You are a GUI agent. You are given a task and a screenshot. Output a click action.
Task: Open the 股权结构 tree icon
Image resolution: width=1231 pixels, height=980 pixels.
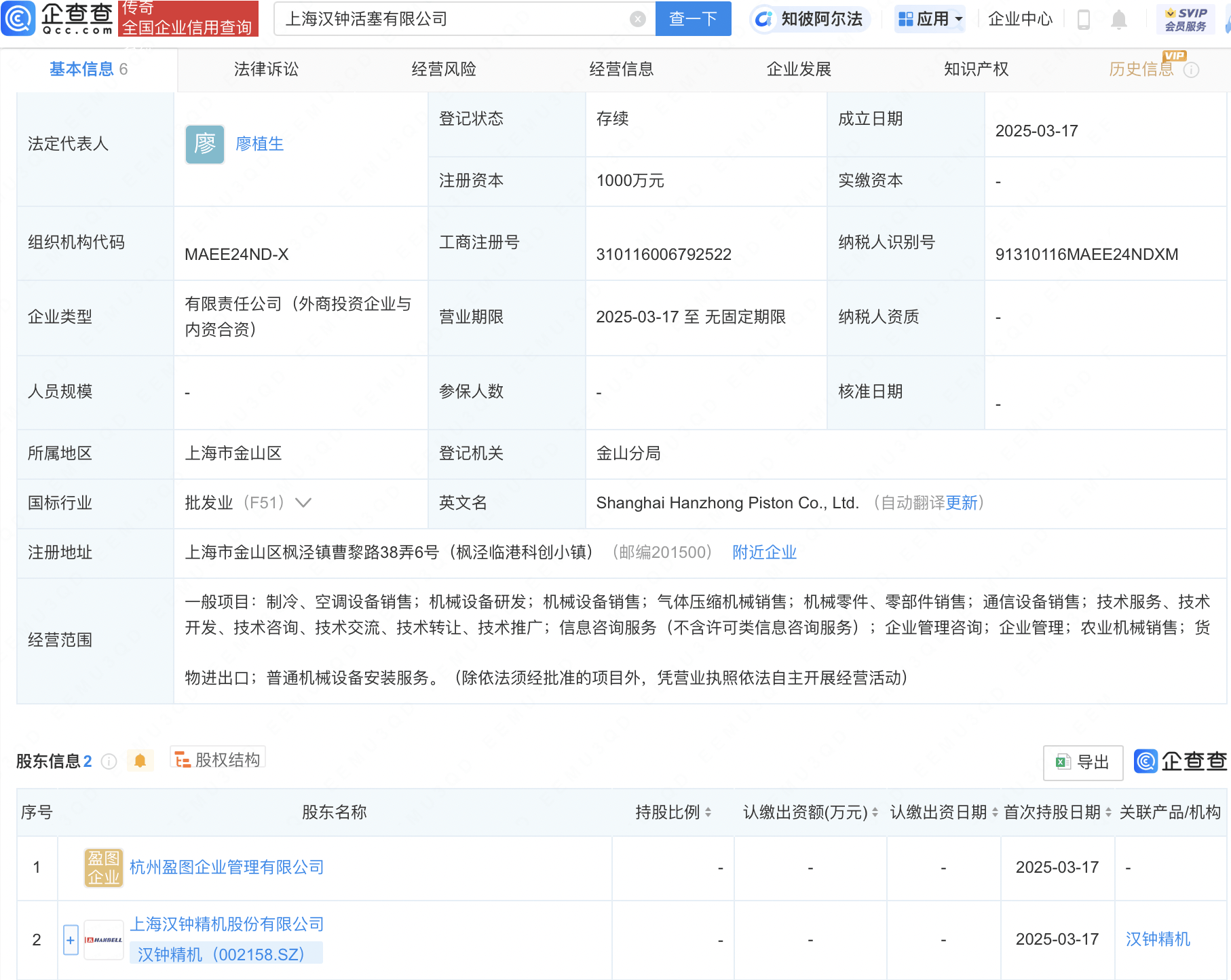[x=182, y=760]
